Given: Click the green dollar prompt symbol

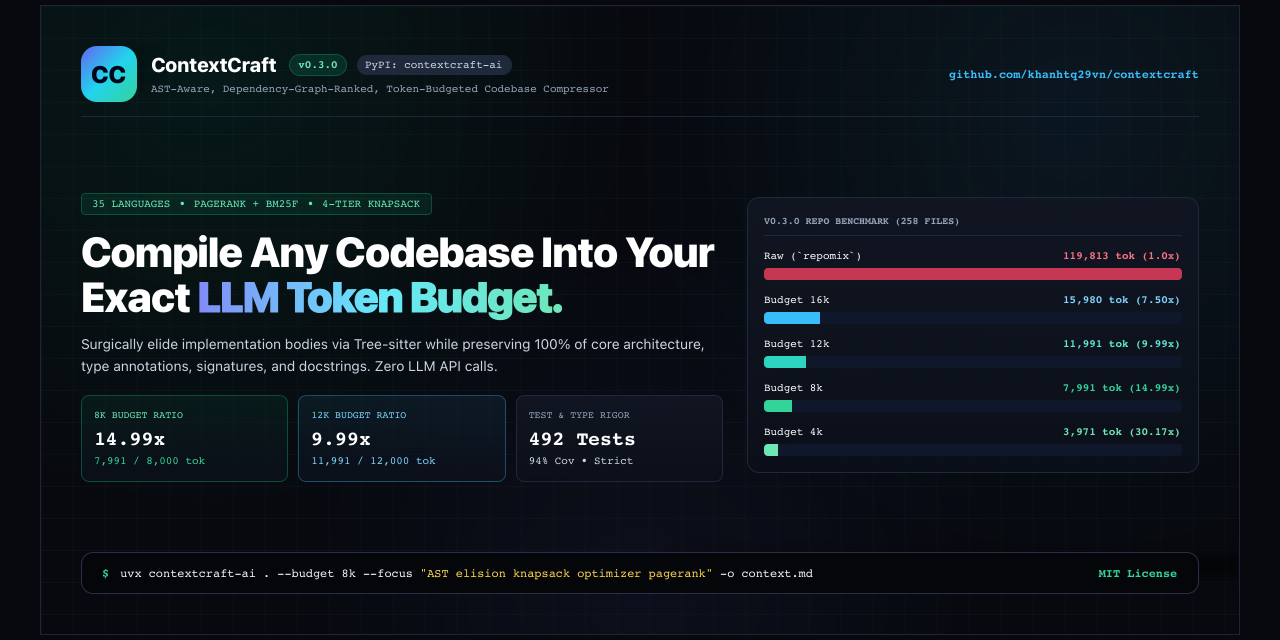Looking at the screenshot, I should [x=105, y=574].
